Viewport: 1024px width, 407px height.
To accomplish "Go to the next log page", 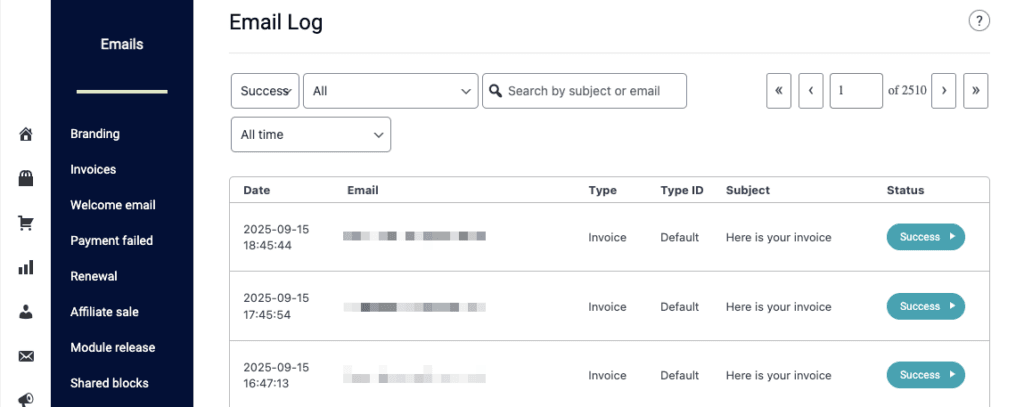I will coord(944,91).
